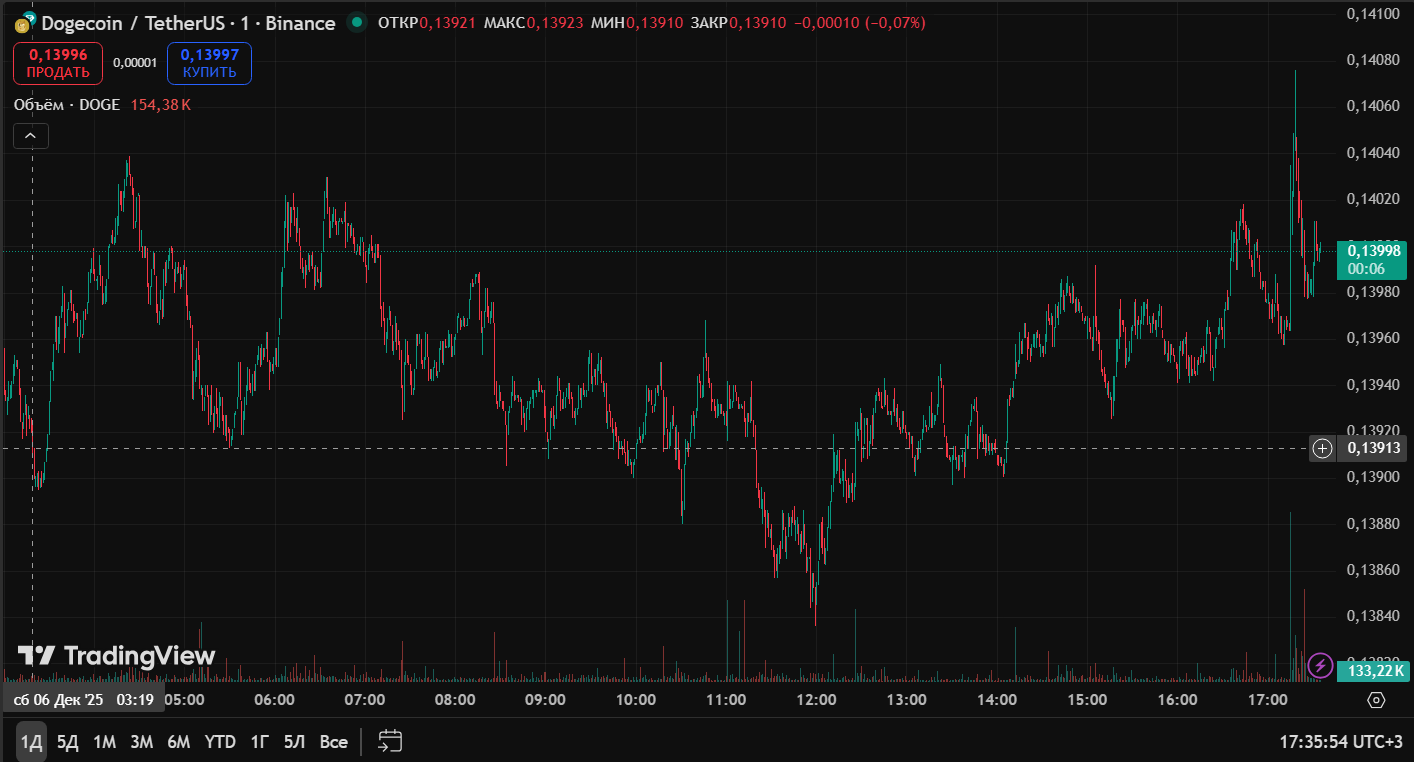
Task: Open the go-to-date calendar icon
Action: click(x=390, y=741)
